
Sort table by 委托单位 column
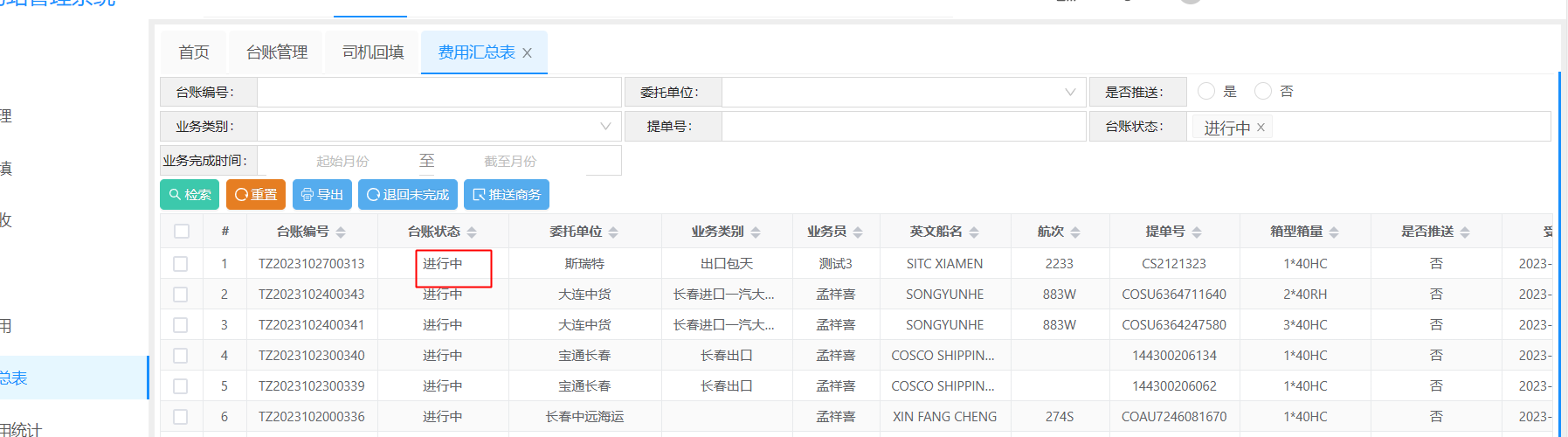613,232
